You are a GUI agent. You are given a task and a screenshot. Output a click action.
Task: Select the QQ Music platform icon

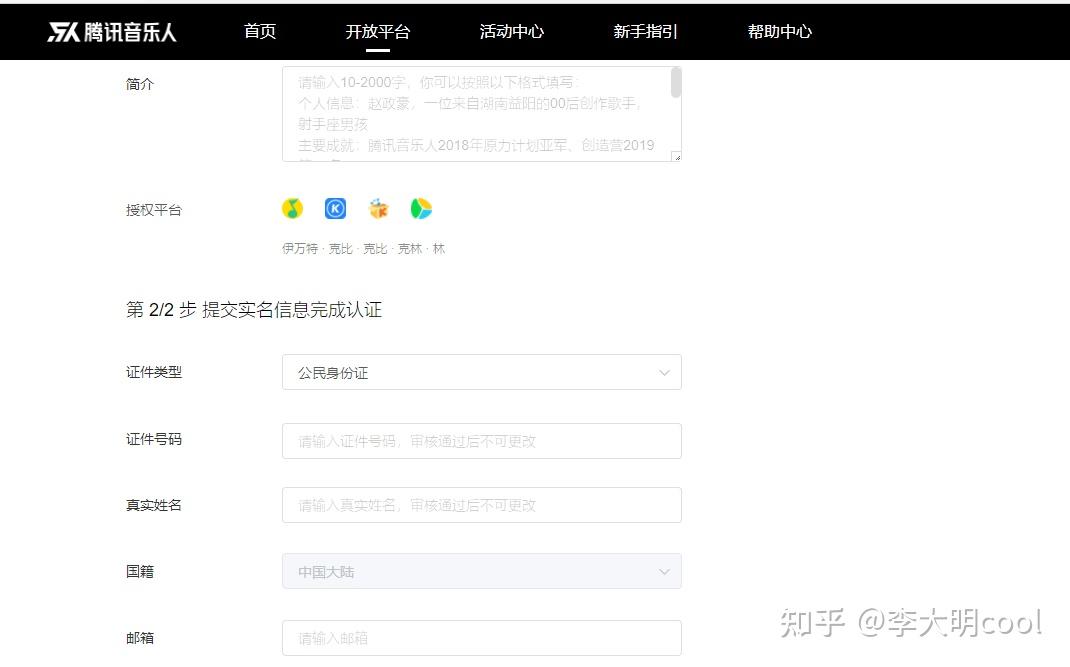pyautogui.click(x=292, y=208)
